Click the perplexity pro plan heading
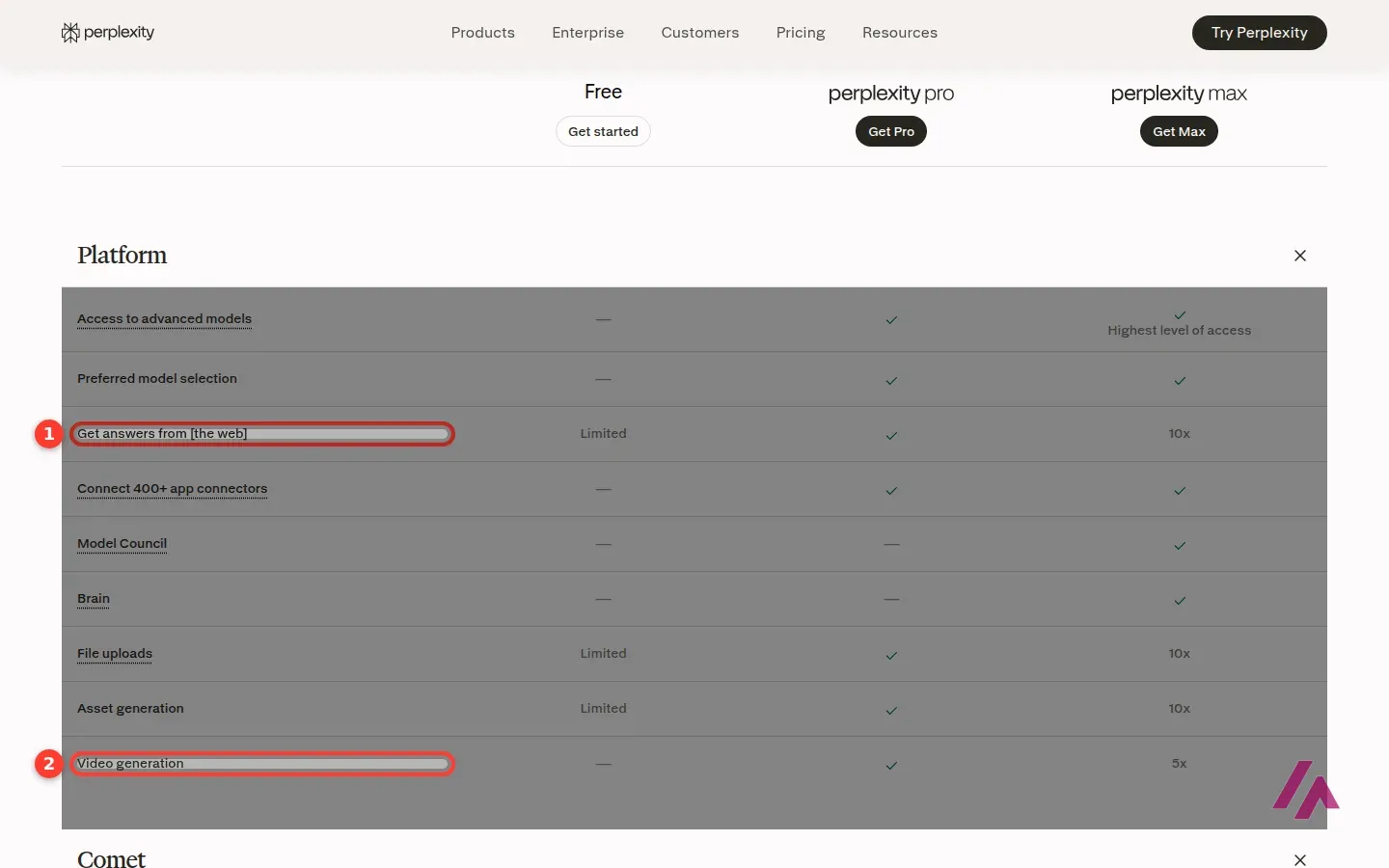 pos(890,94)
